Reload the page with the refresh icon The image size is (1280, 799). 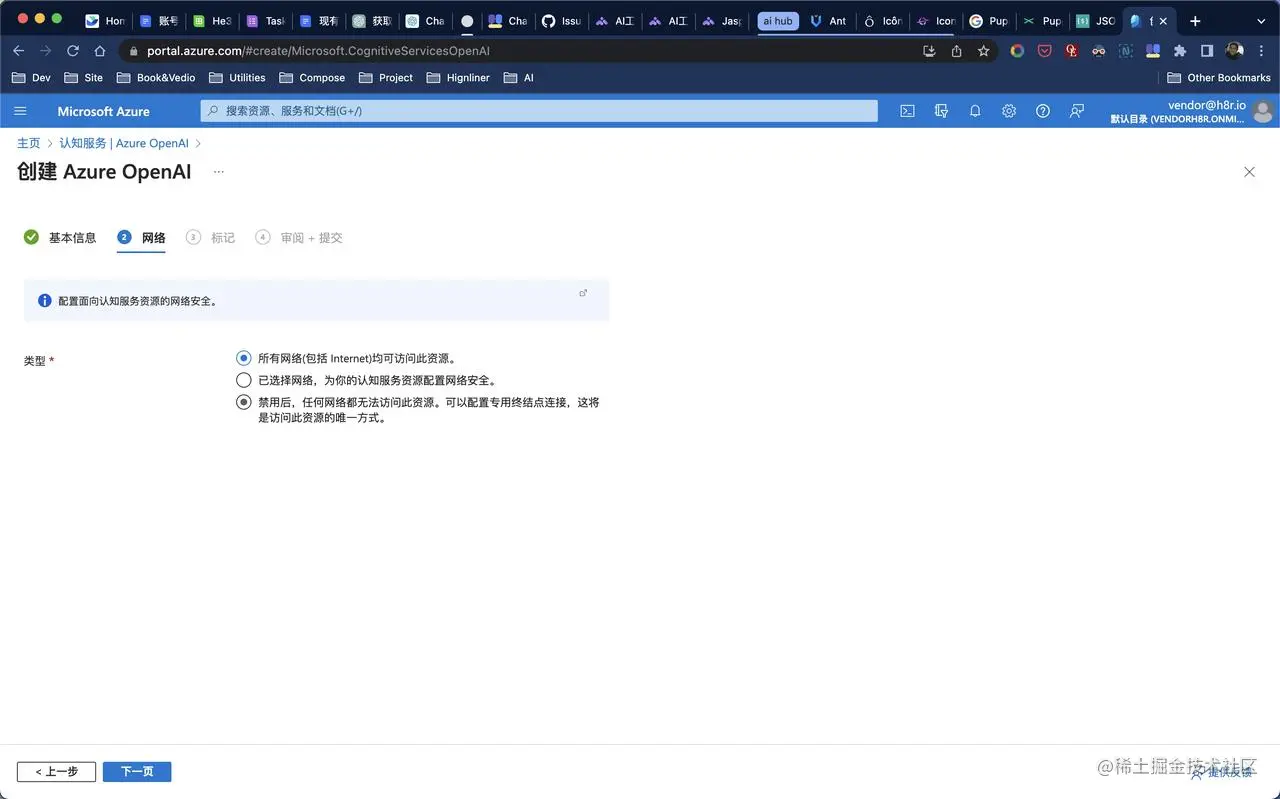point(73,50)
